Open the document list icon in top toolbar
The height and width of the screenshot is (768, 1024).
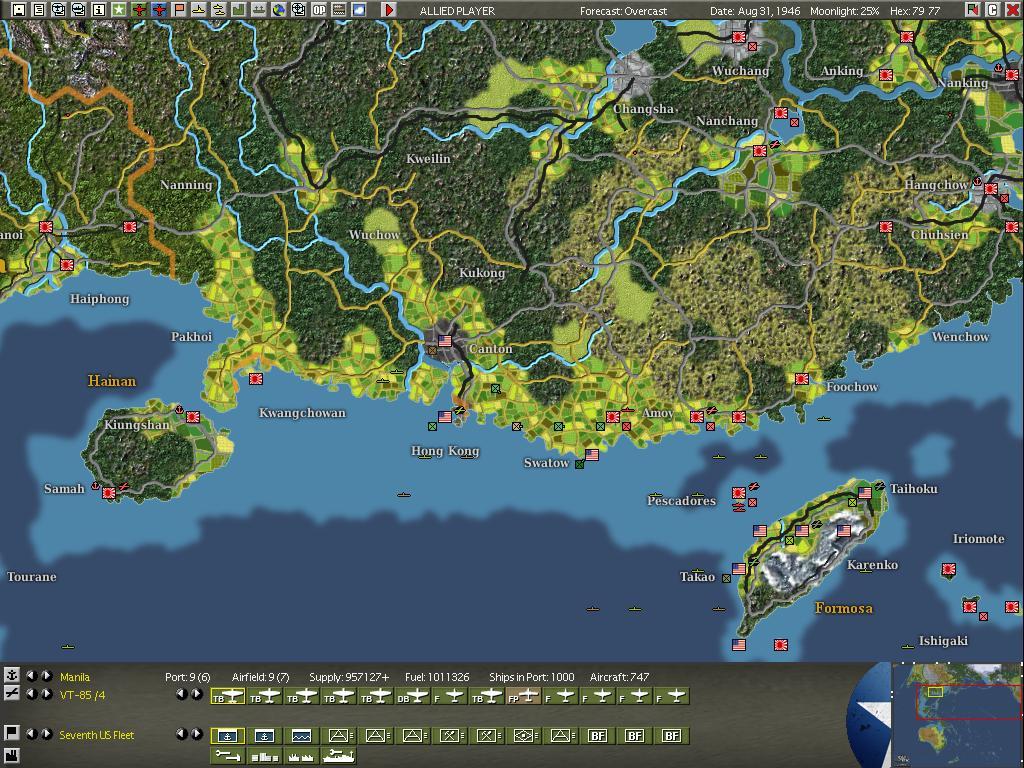pyautogui.click(x=39, y=10)
